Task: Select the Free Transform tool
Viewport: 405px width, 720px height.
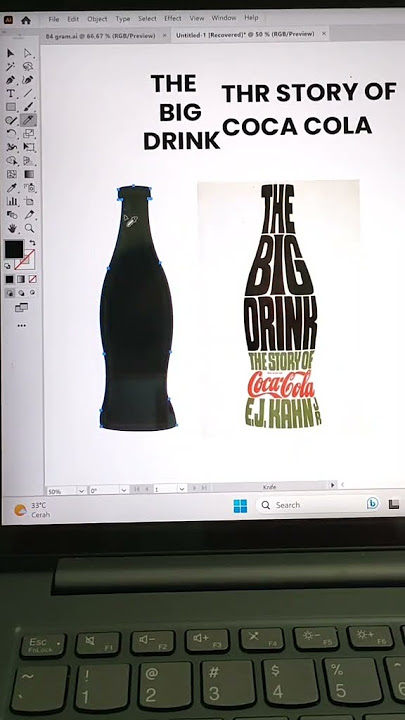Action: (29, 147)
